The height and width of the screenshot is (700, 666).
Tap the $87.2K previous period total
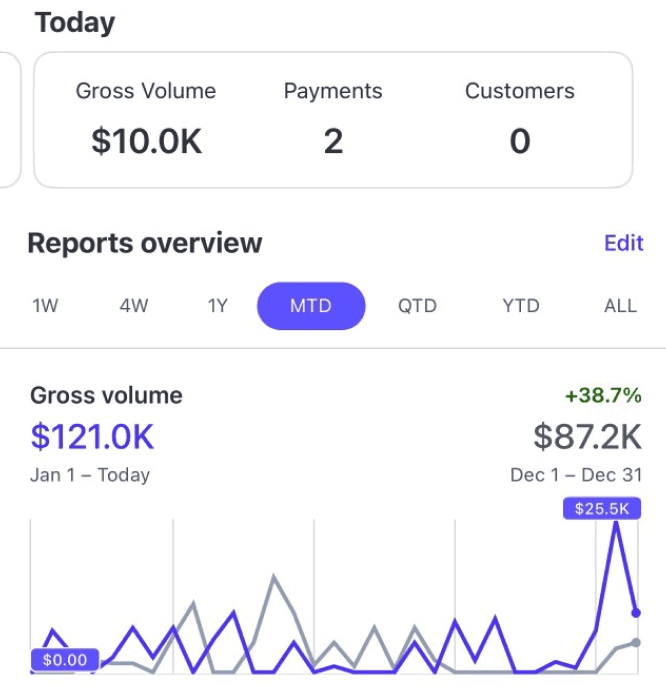[588, 437]
